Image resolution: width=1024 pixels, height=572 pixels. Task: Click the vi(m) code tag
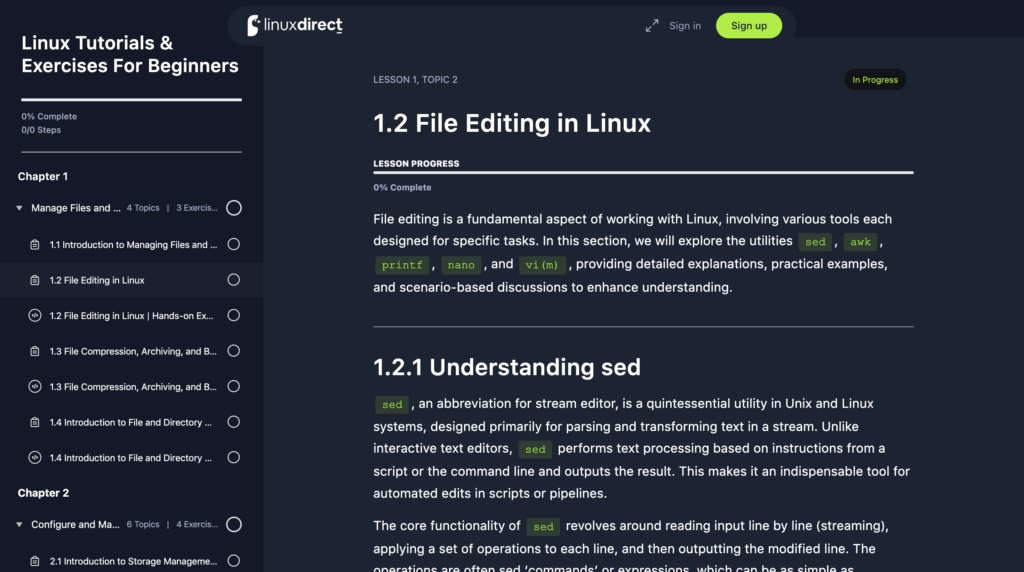[542, 265]
